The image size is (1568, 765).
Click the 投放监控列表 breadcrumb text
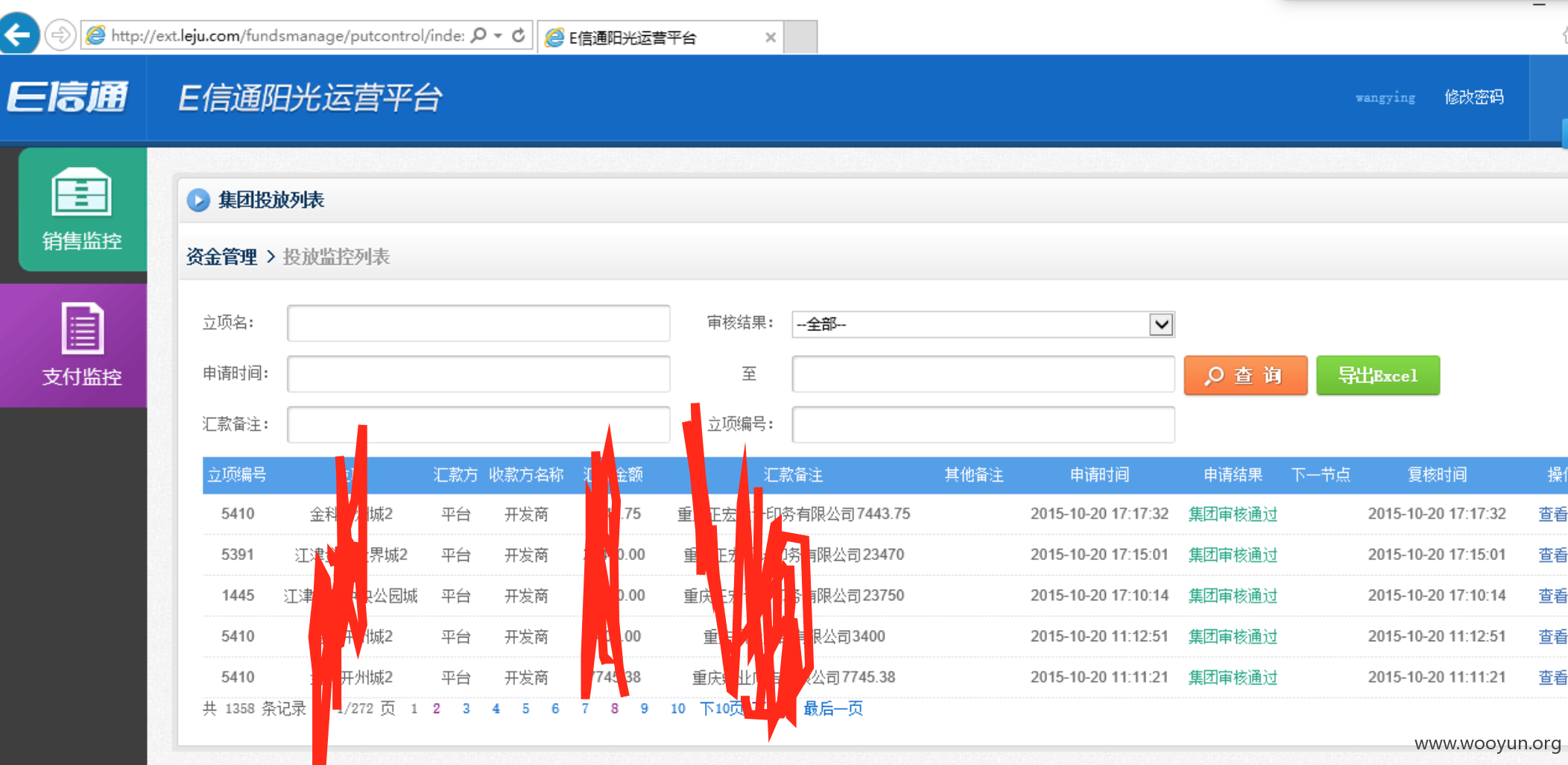(x=336, y=256)
